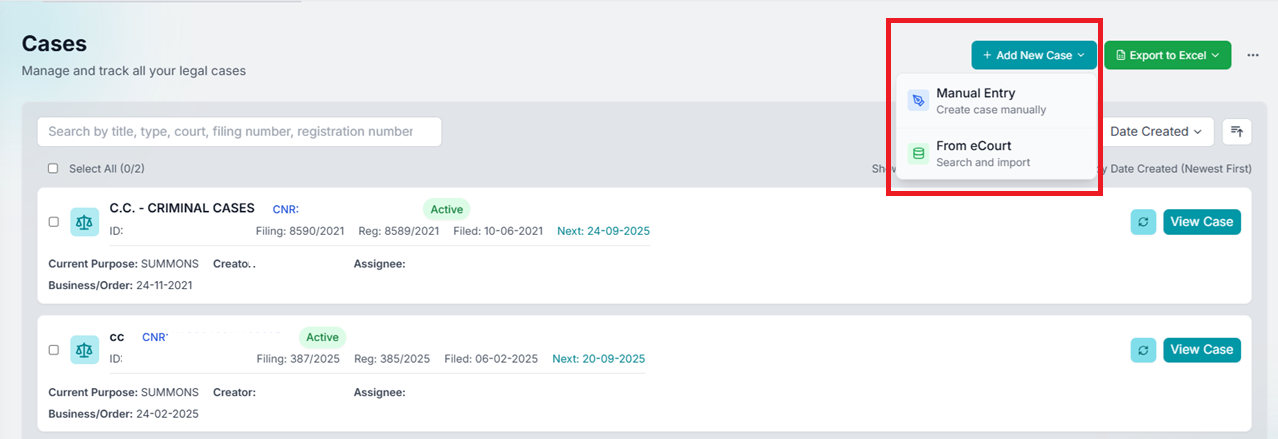Screen dimensions: 1278x439
Task: Tick the checkbox for the second case
Action: click(54, 350)
